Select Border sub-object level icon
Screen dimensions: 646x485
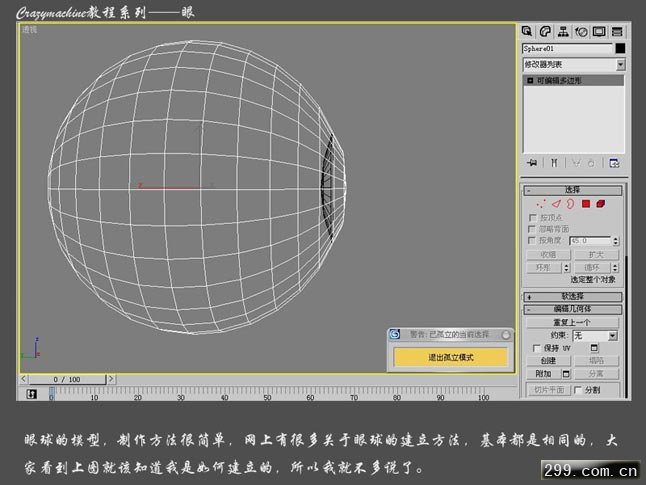point(570,204)
